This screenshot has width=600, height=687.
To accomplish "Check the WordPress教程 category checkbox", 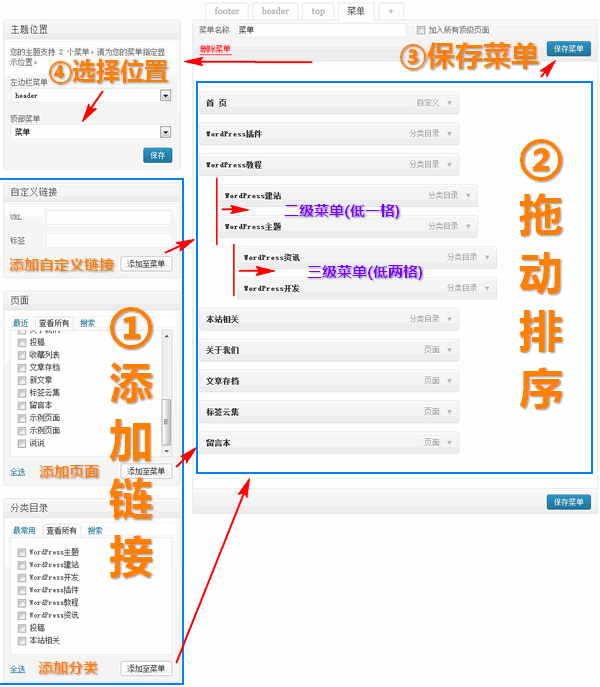I will (x=21, y=603).
